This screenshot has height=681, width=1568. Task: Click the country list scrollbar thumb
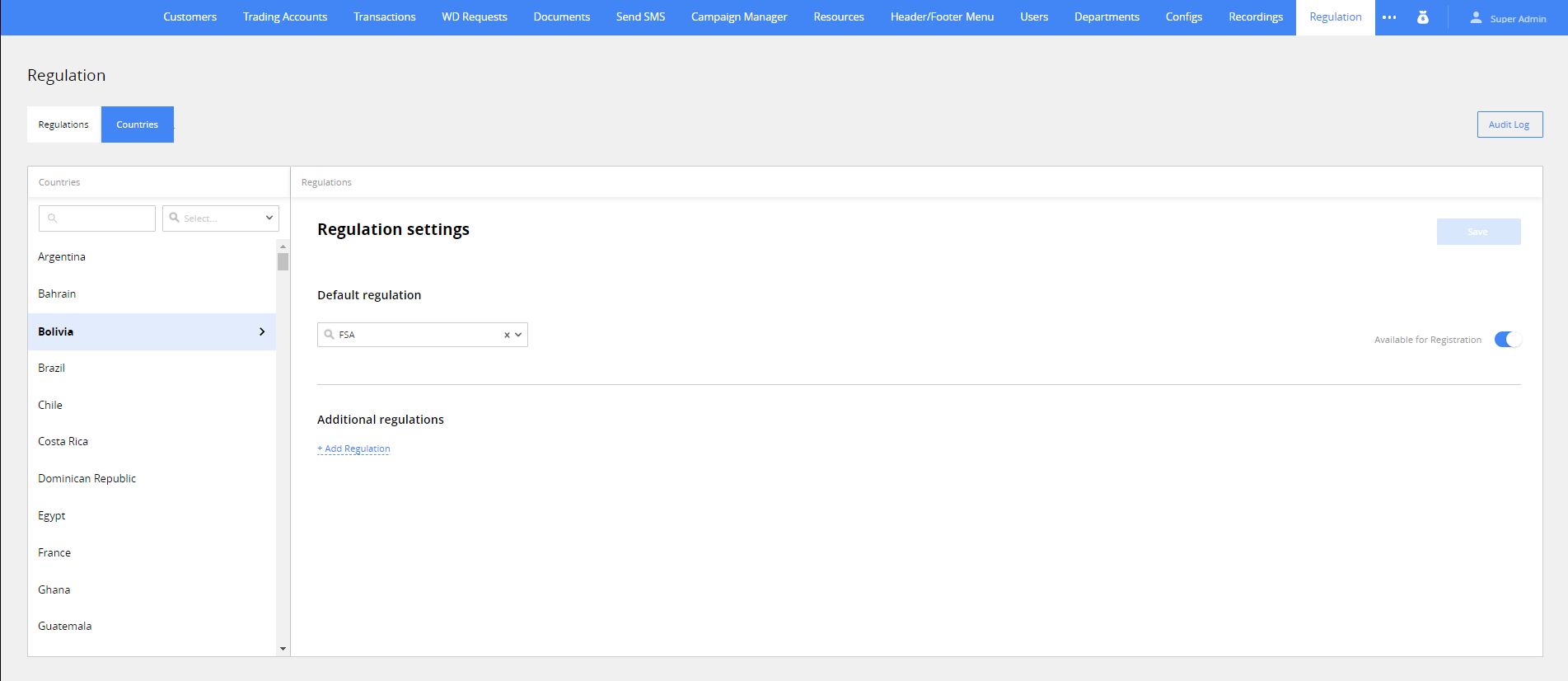click(x=283, y=262)
